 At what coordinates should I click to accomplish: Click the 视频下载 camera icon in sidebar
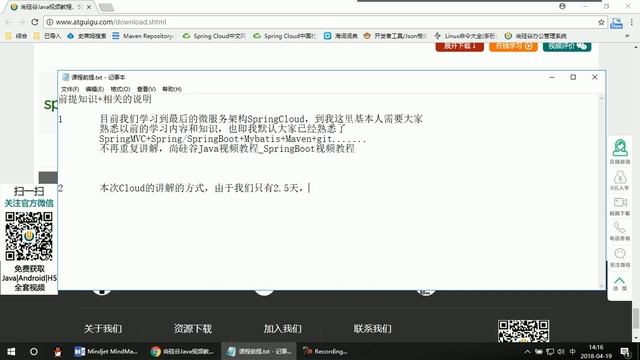pyautogui.click(x=620, y=206)
